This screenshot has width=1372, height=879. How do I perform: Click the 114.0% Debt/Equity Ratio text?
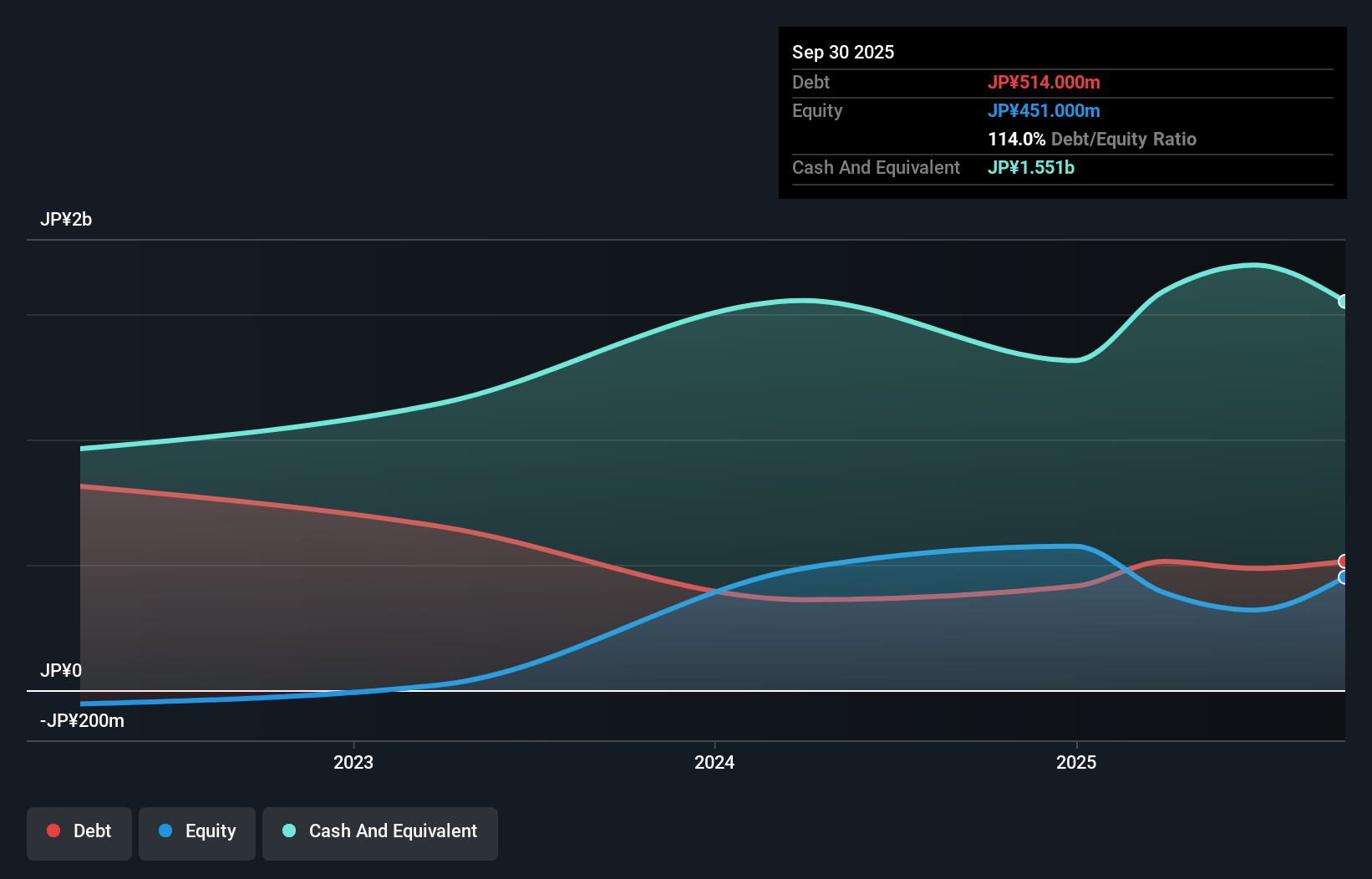tap(1092, 139)
